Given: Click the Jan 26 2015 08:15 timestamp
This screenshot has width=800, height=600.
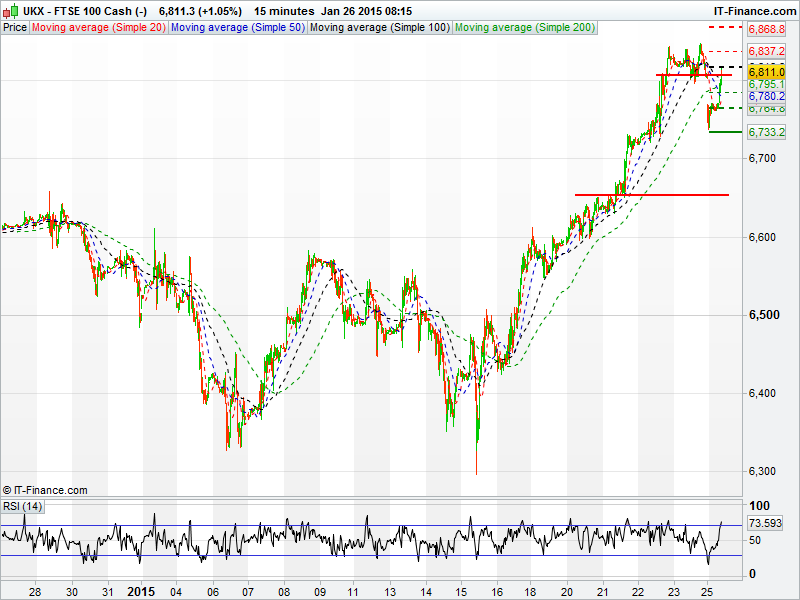Looking at the screenshot, I should point(366,11).
